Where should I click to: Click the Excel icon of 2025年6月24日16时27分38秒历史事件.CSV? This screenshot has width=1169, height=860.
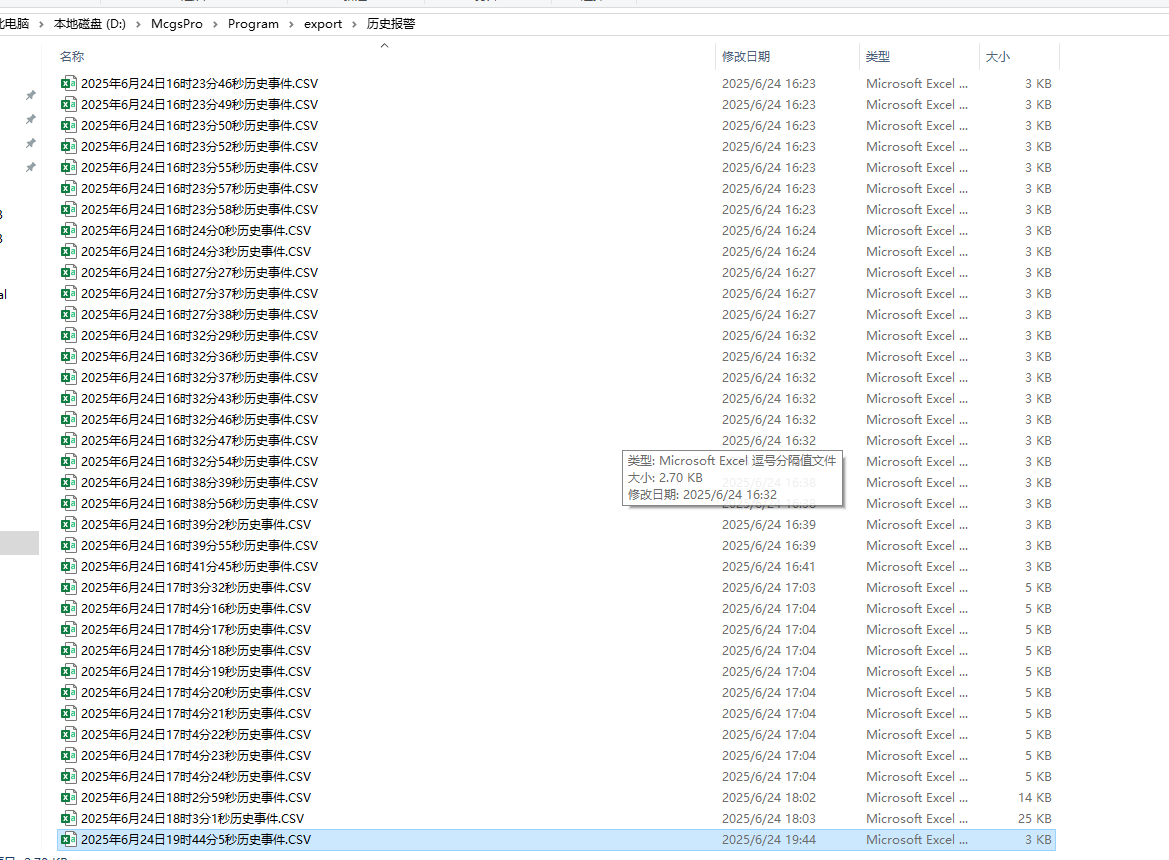click(x=69, y=314)
